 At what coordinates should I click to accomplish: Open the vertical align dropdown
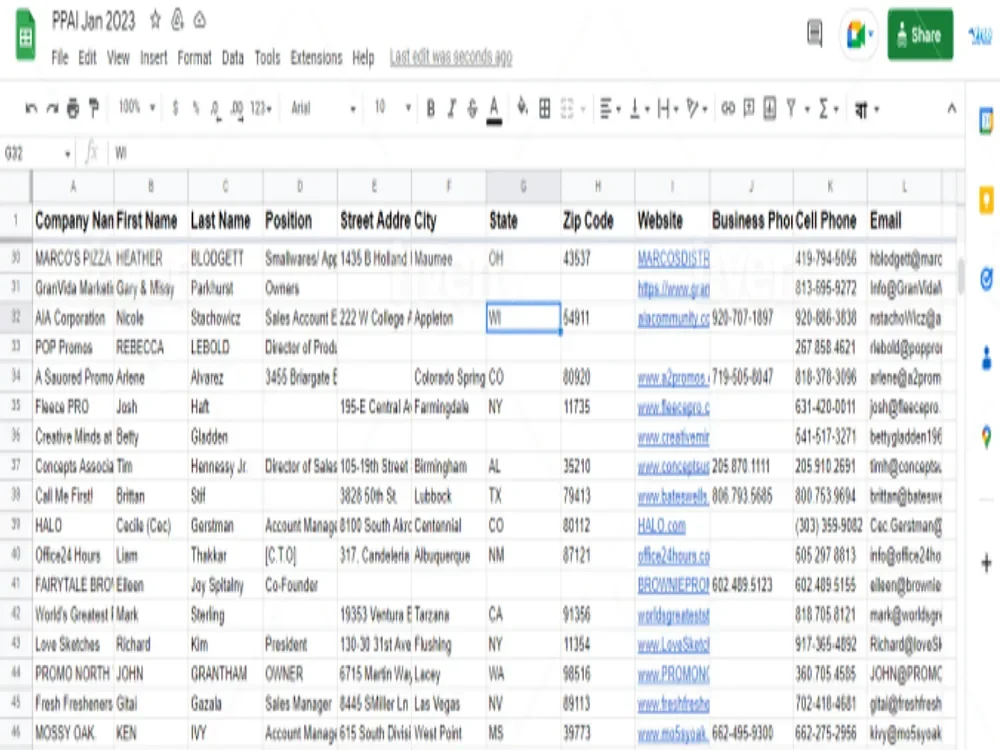[640, 109]
